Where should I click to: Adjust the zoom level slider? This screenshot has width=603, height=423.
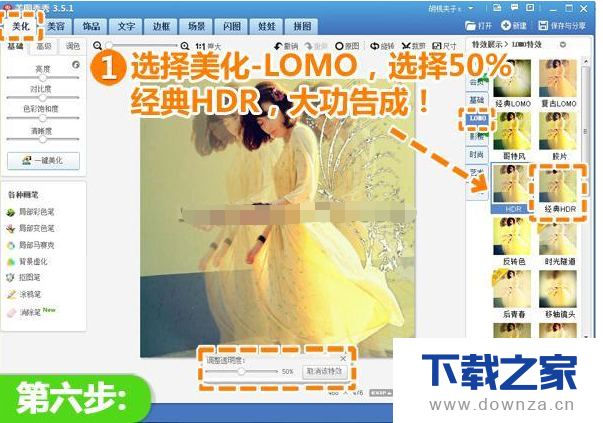coord(142,46)
